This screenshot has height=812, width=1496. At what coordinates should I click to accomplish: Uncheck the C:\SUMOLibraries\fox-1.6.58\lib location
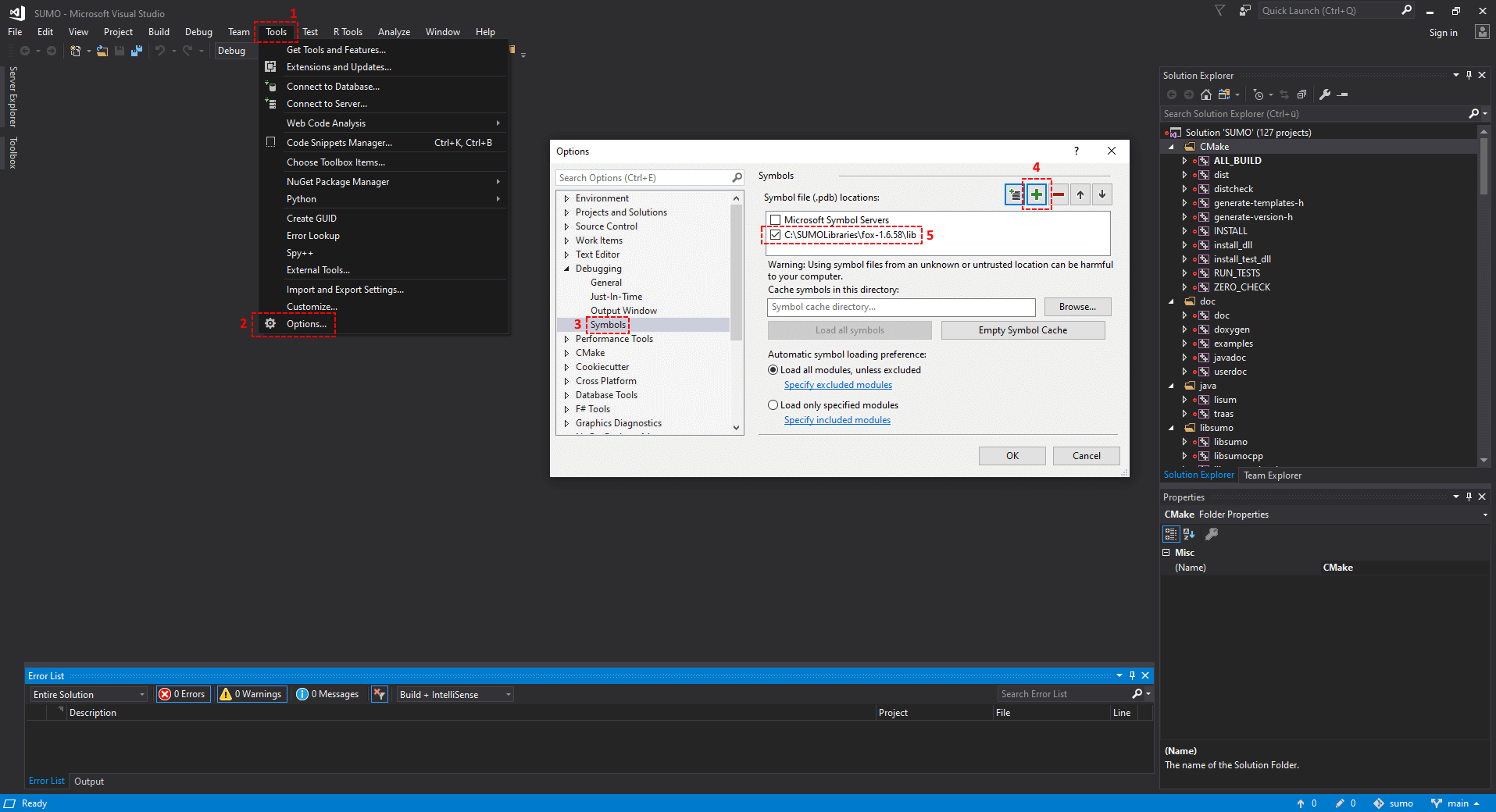tap(775, 235)
